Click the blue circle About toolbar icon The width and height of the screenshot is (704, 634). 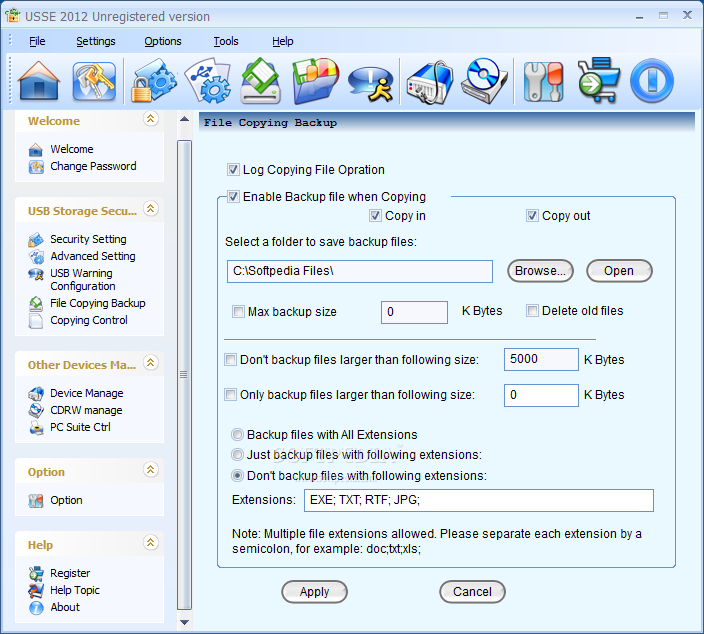pyautogui.click(x=652, y=81)
